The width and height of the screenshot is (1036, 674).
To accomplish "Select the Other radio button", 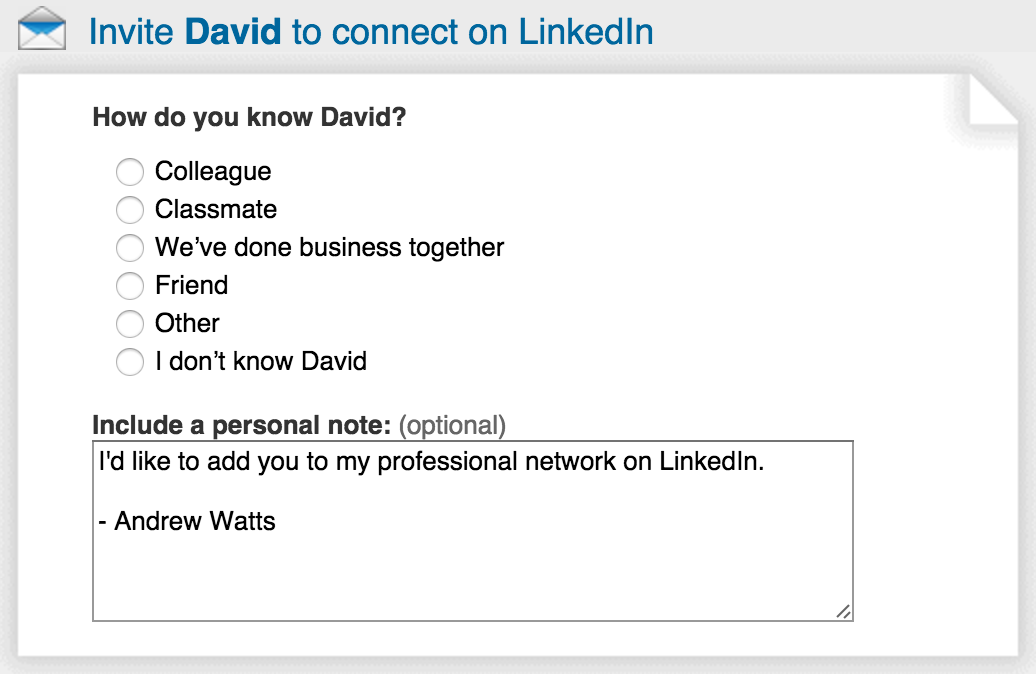I will coord(130,324).
